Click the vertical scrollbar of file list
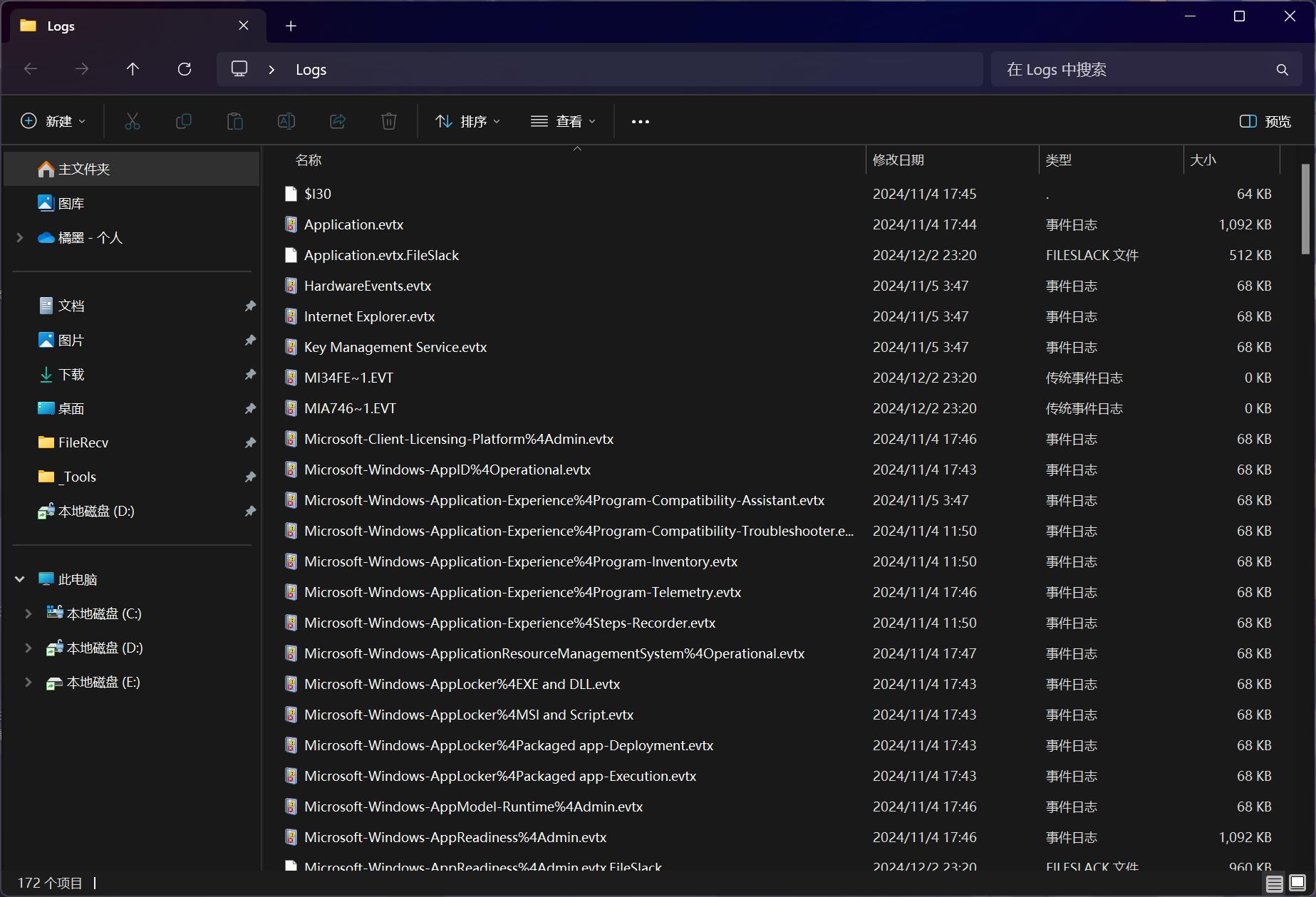 (x=1305, y=209)
